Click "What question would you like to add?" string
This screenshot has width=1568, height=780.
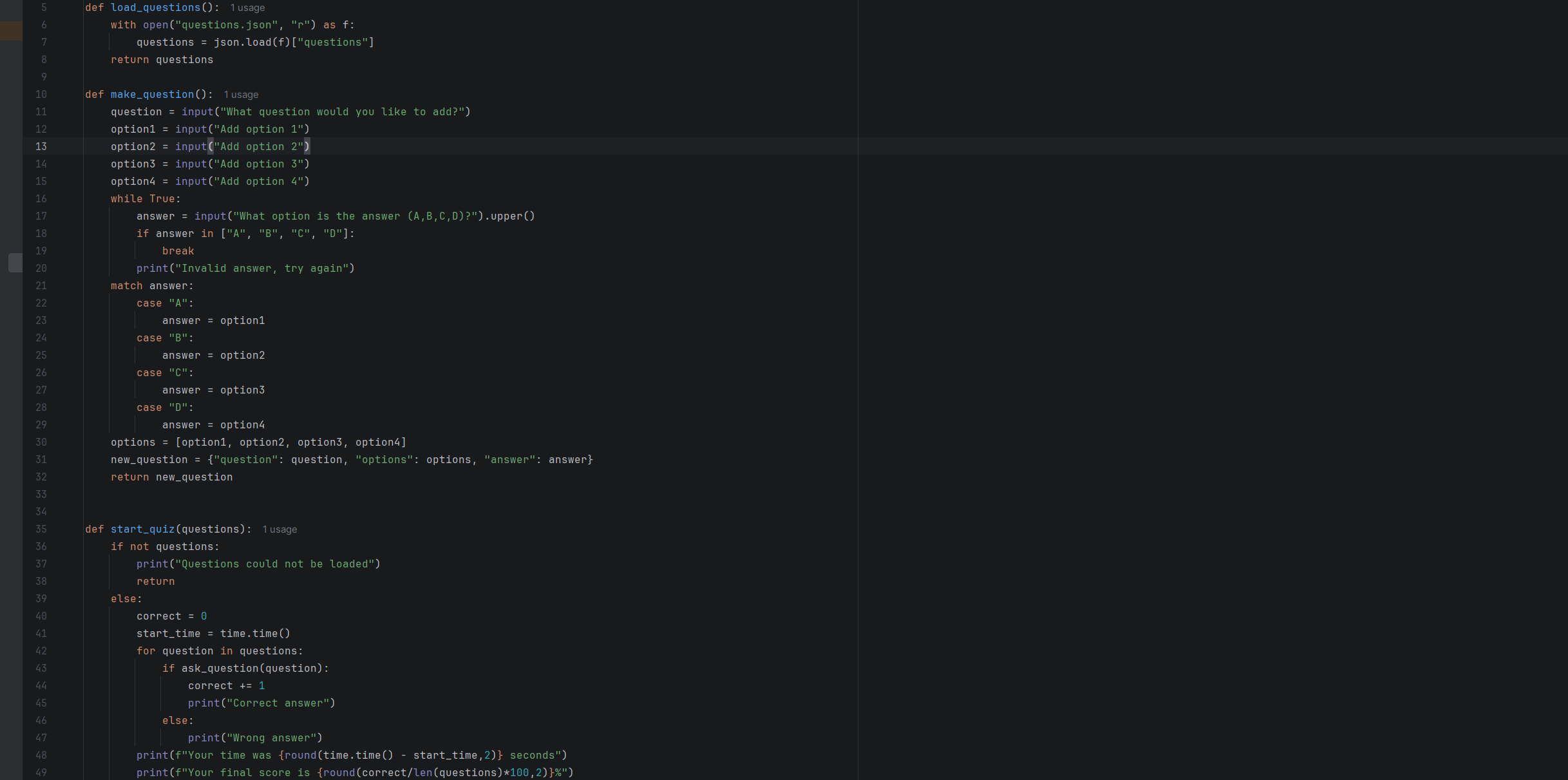tap(342, 112)
